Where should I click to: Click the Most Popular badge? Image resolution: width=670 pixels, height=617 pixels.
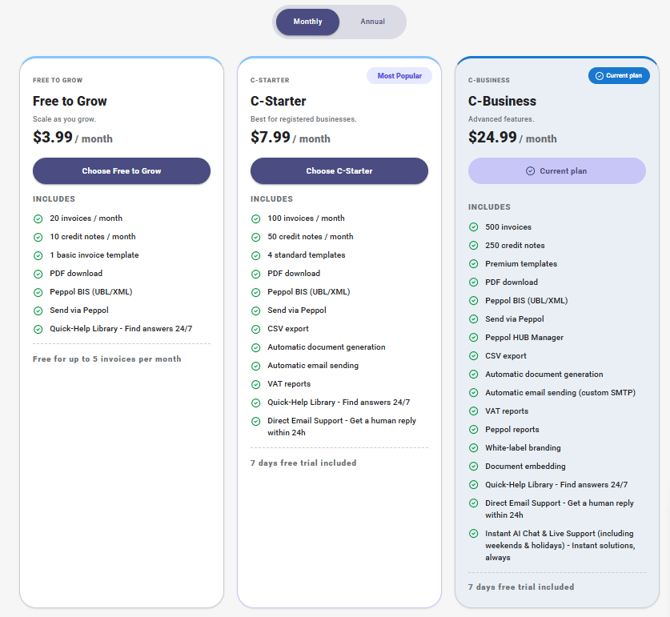399,76
